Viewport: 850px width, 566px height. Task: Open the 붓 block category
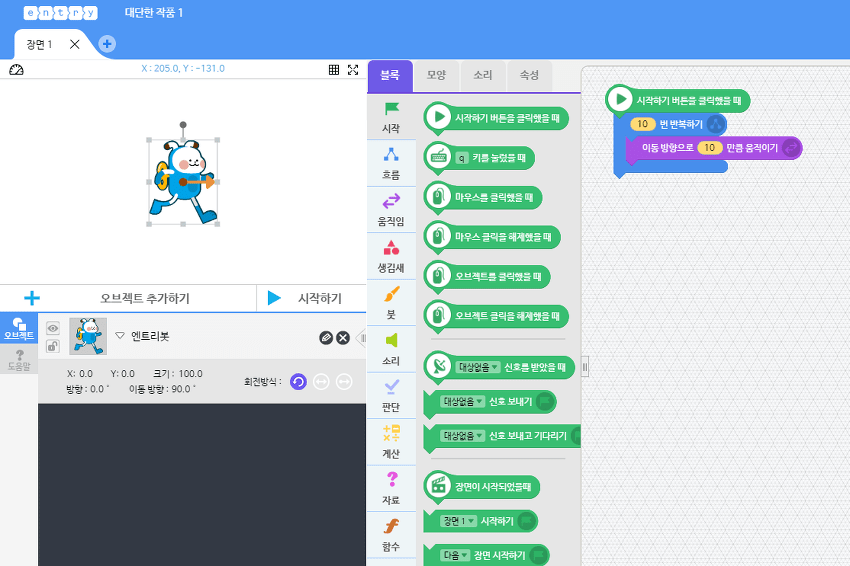point(391,303)
